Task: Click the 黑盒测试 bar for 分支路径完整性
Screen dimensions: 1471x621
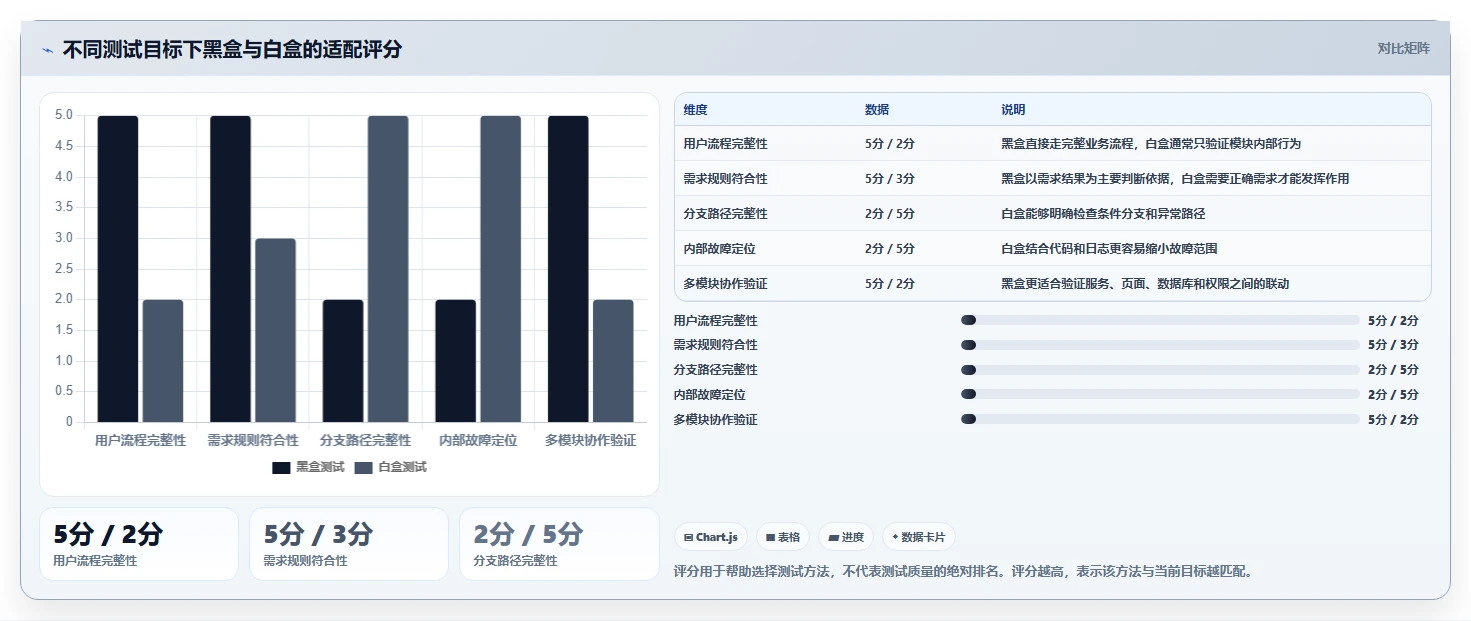Action: tap(343, 361)
